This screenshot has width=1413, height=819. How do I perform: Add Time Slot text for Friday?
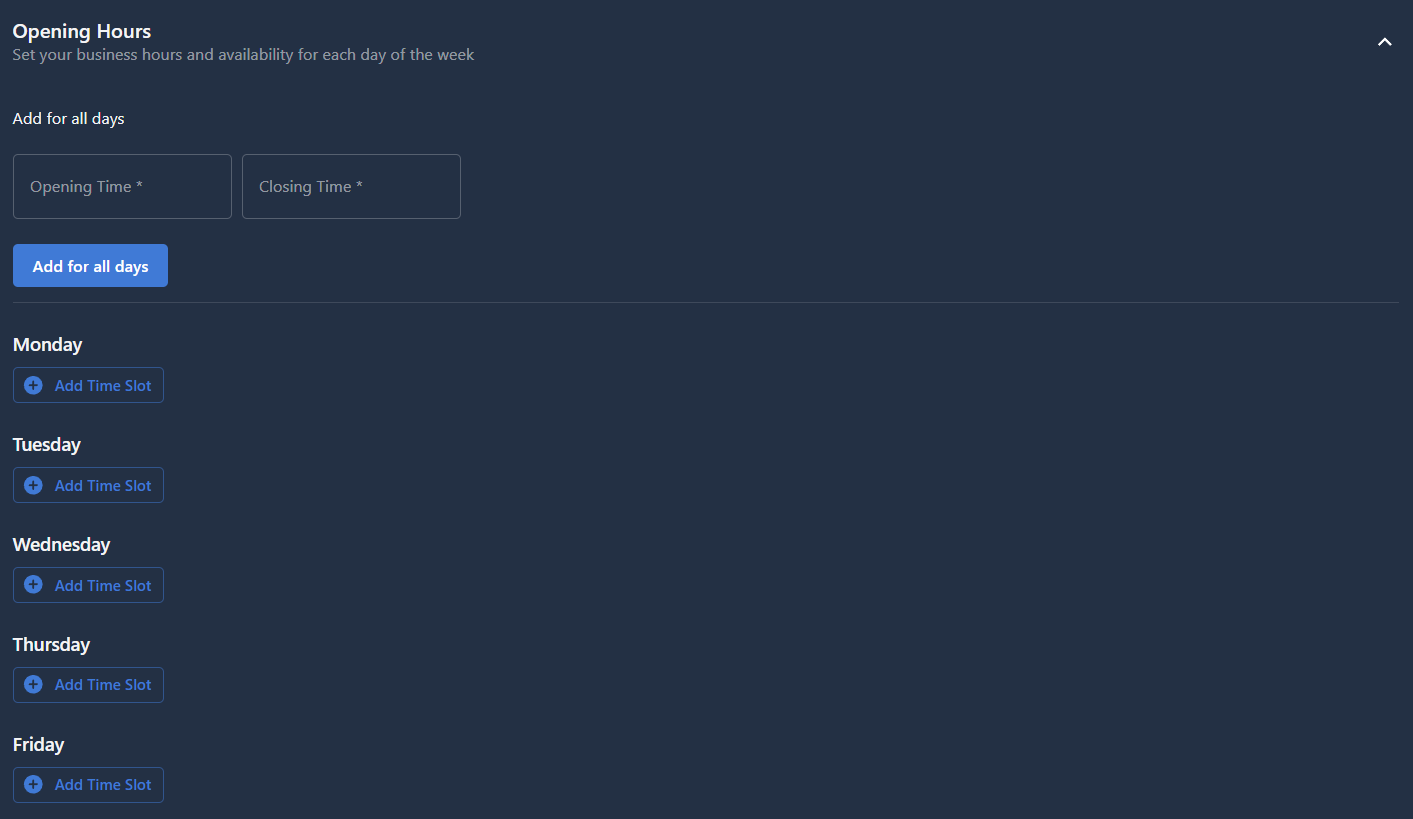pos(103,785)
